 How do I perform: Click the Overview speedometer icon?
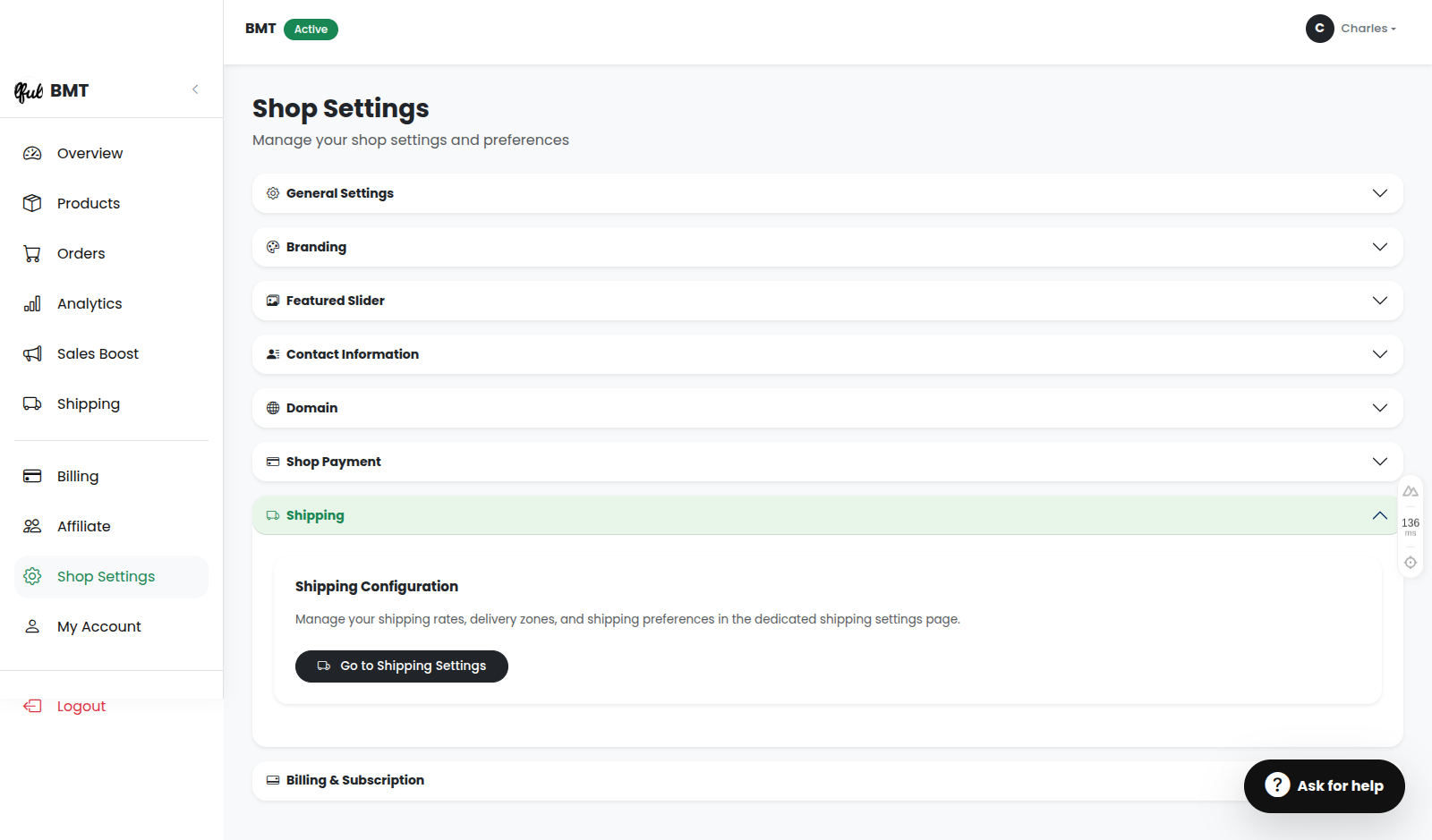coord(32,153)
